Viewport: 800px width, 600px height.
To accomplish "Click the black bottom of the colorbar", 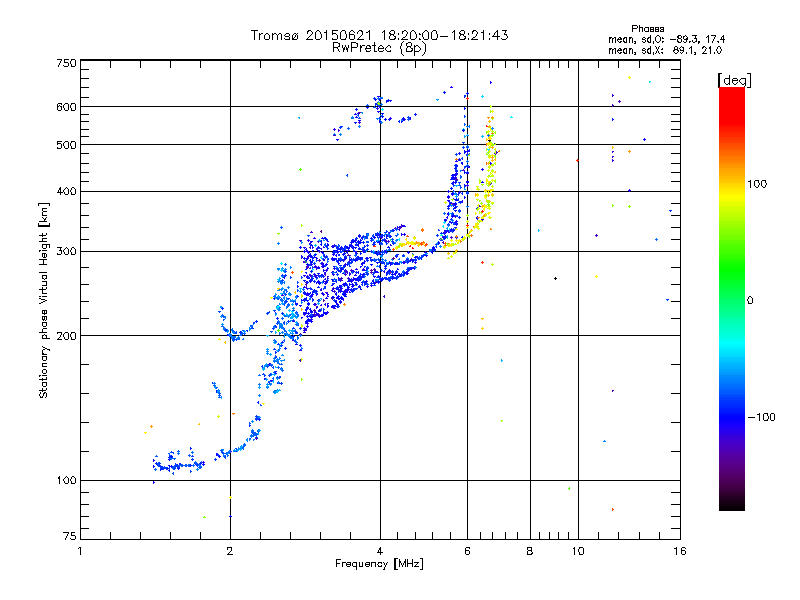I will click(x=732, y=503).
